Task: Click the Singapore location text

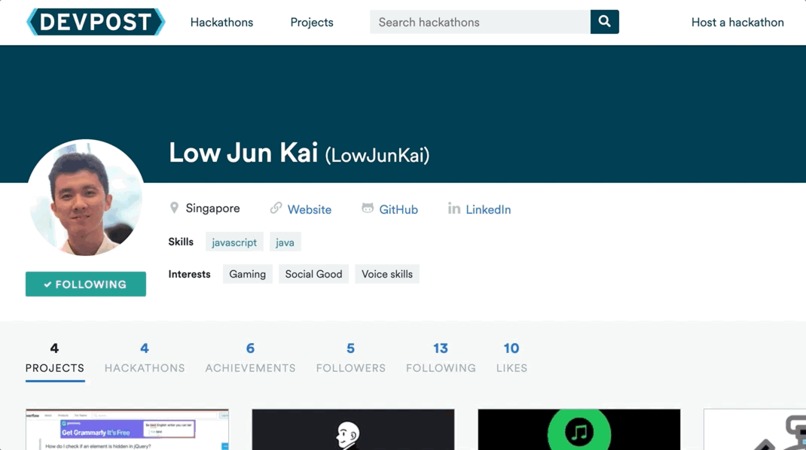Action: 212,208
